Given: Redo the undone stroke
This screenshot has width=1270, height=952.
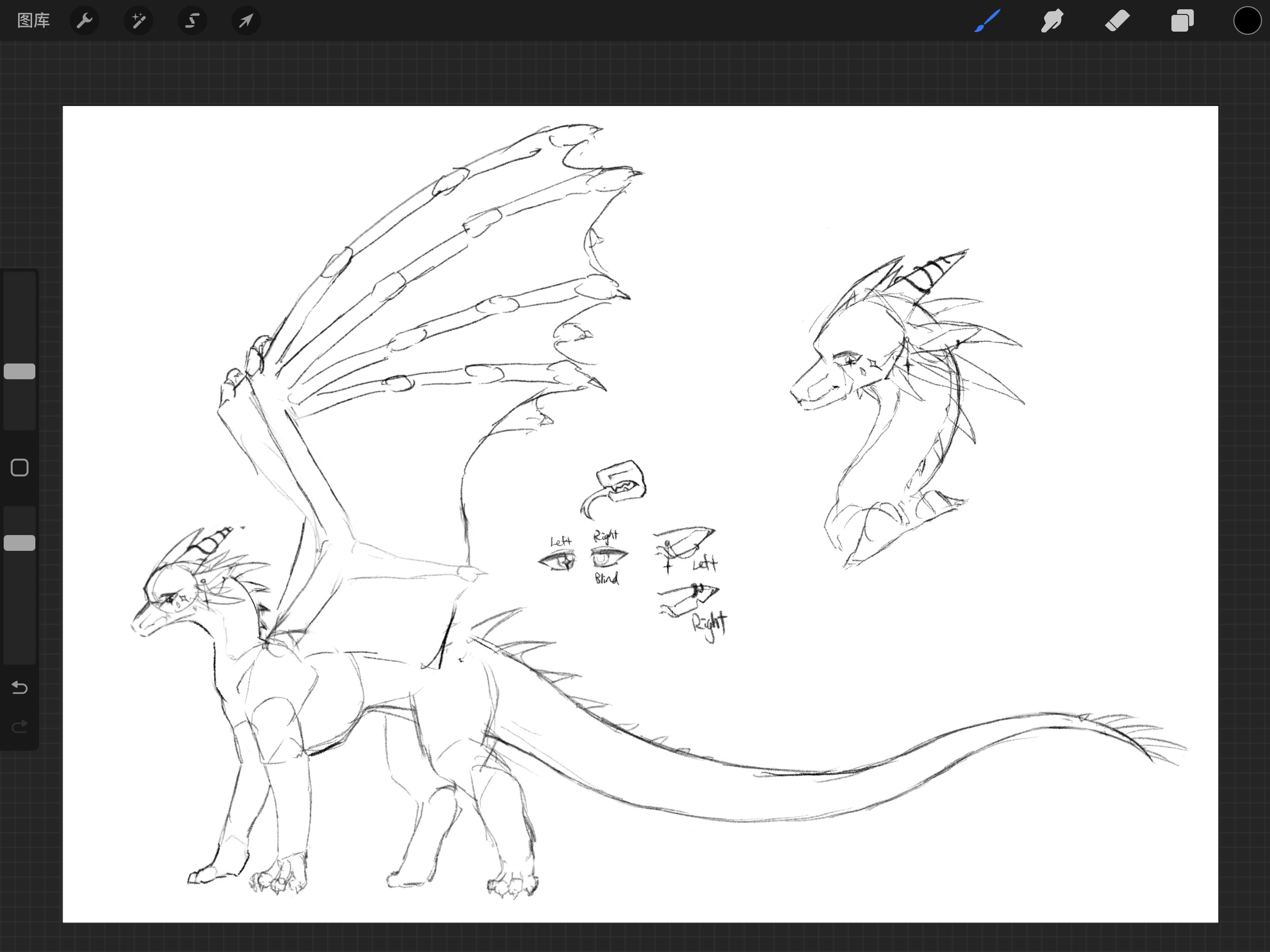Looking at the screenshot, I should point(20,727).
